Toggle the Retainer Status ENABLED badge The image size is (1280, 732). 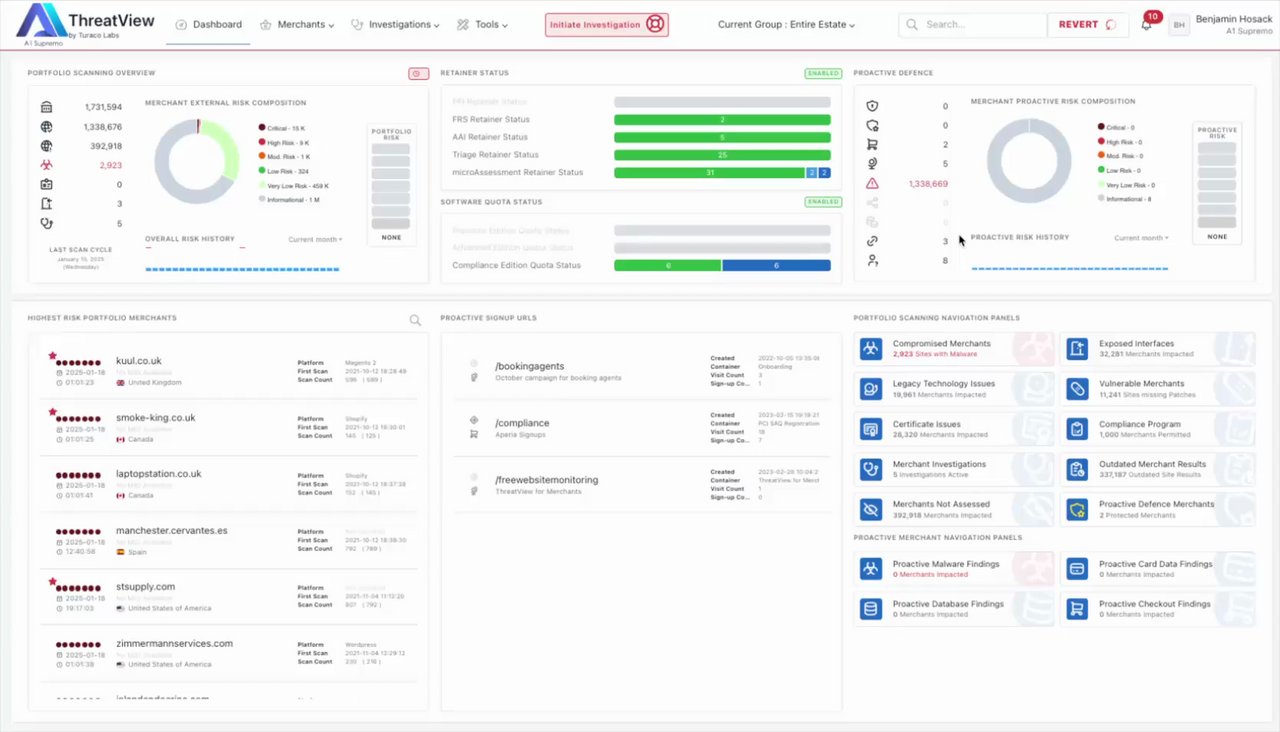pyautogui.click(x=823, y=73)
